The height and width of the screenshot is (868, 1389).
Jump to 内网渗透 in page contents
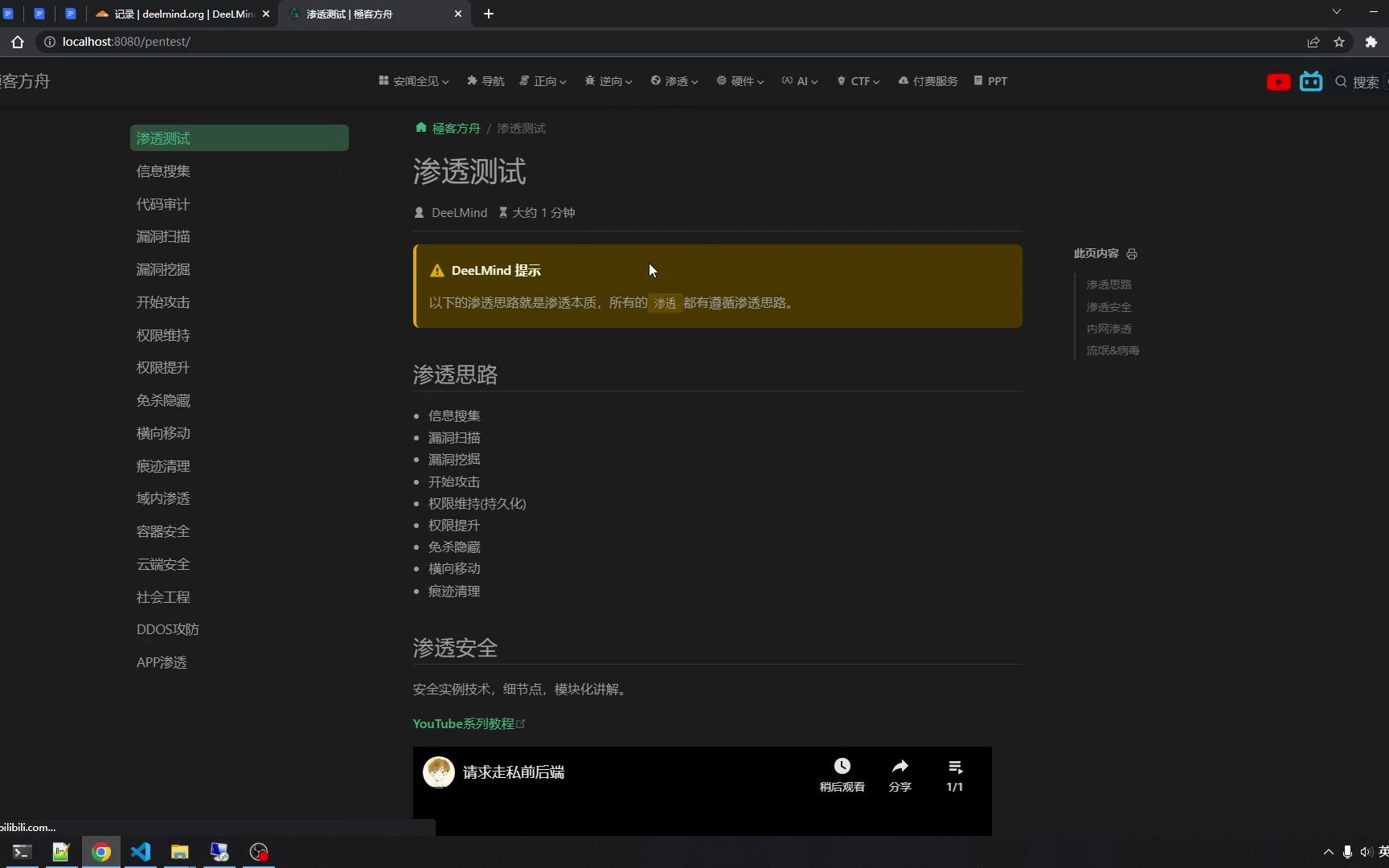point(1108,329)
